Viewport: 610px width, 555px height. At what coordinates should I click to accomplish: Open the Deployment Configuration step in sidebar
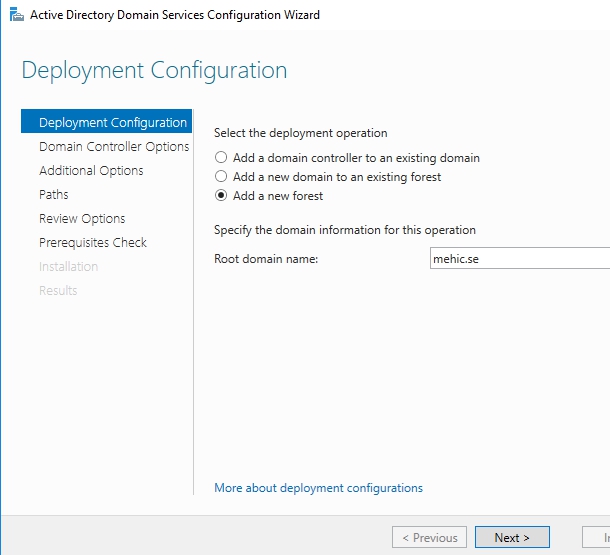tap(112, 123)
